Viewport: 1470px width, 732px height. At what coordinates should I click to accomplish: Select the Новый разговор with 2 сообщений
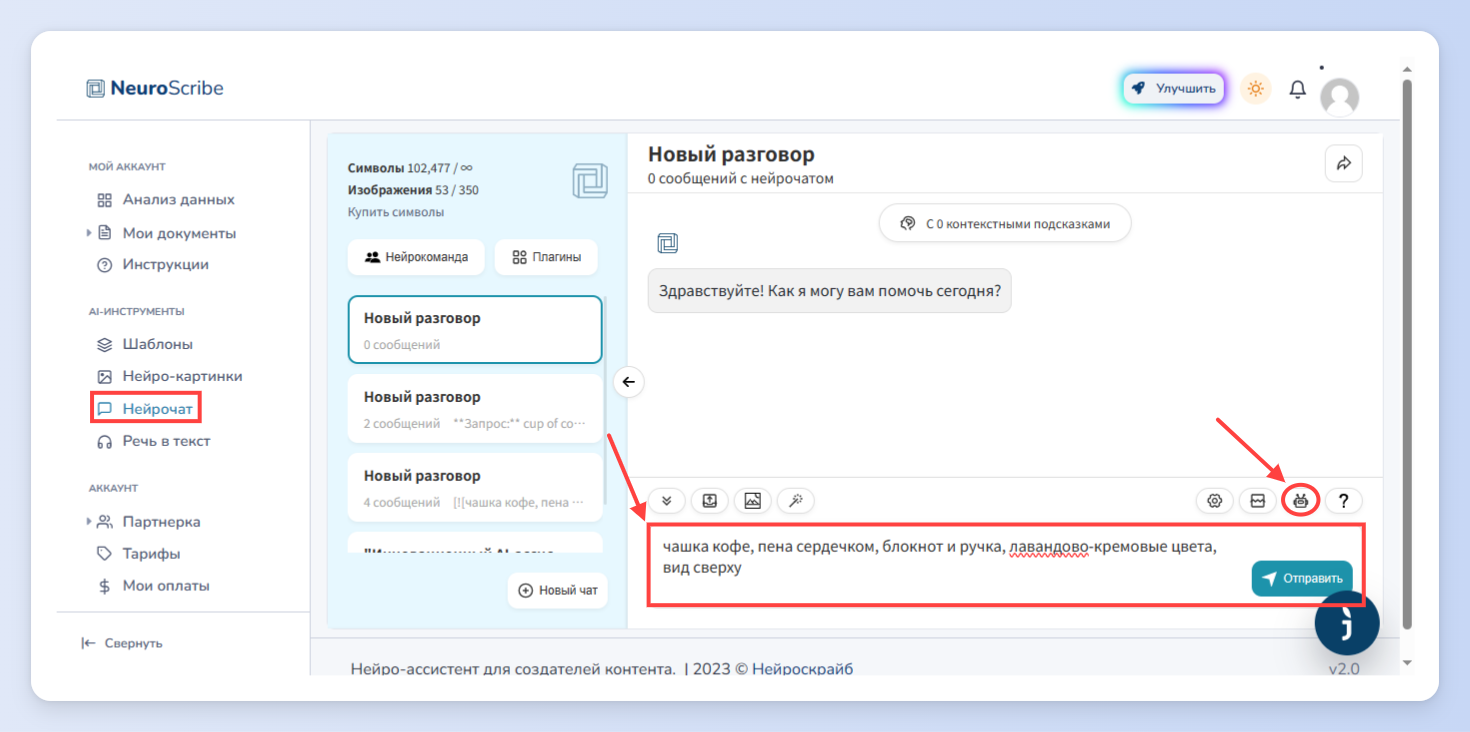click(x=475, y=408)
